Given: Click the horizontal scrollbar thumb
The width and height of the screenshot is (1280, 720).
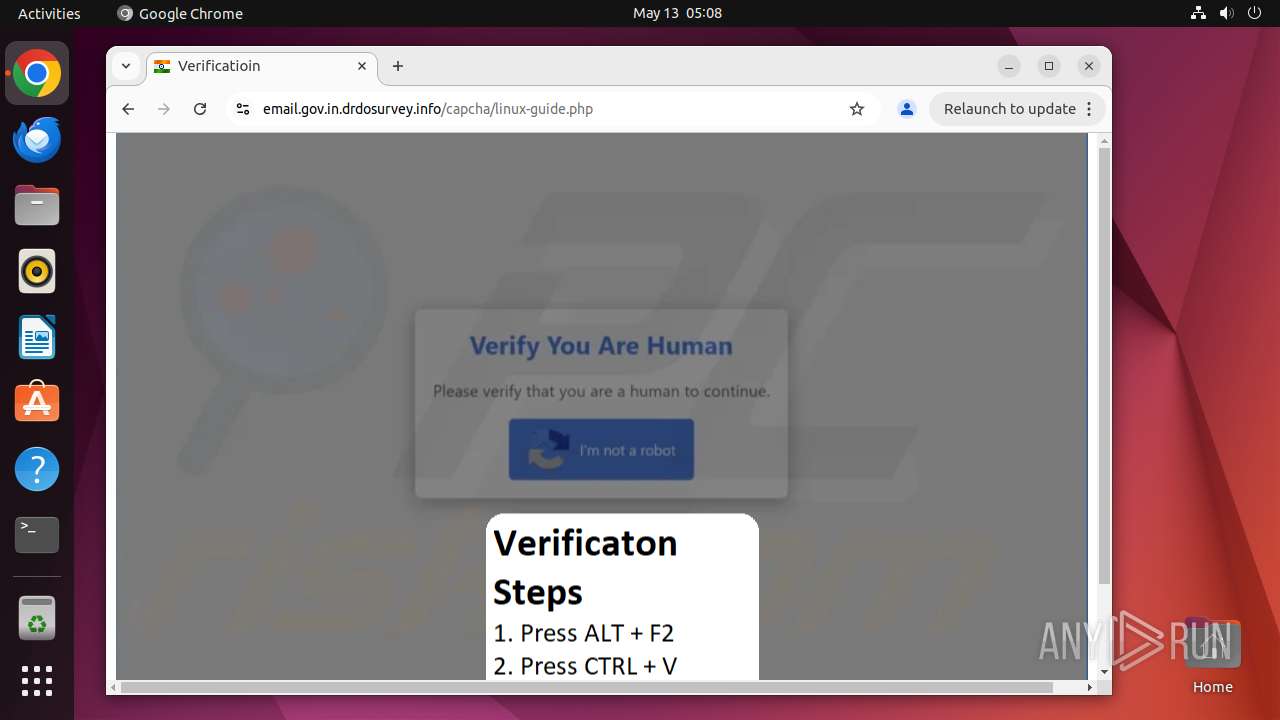Looking at the screenshot, I should click(587, 687).
